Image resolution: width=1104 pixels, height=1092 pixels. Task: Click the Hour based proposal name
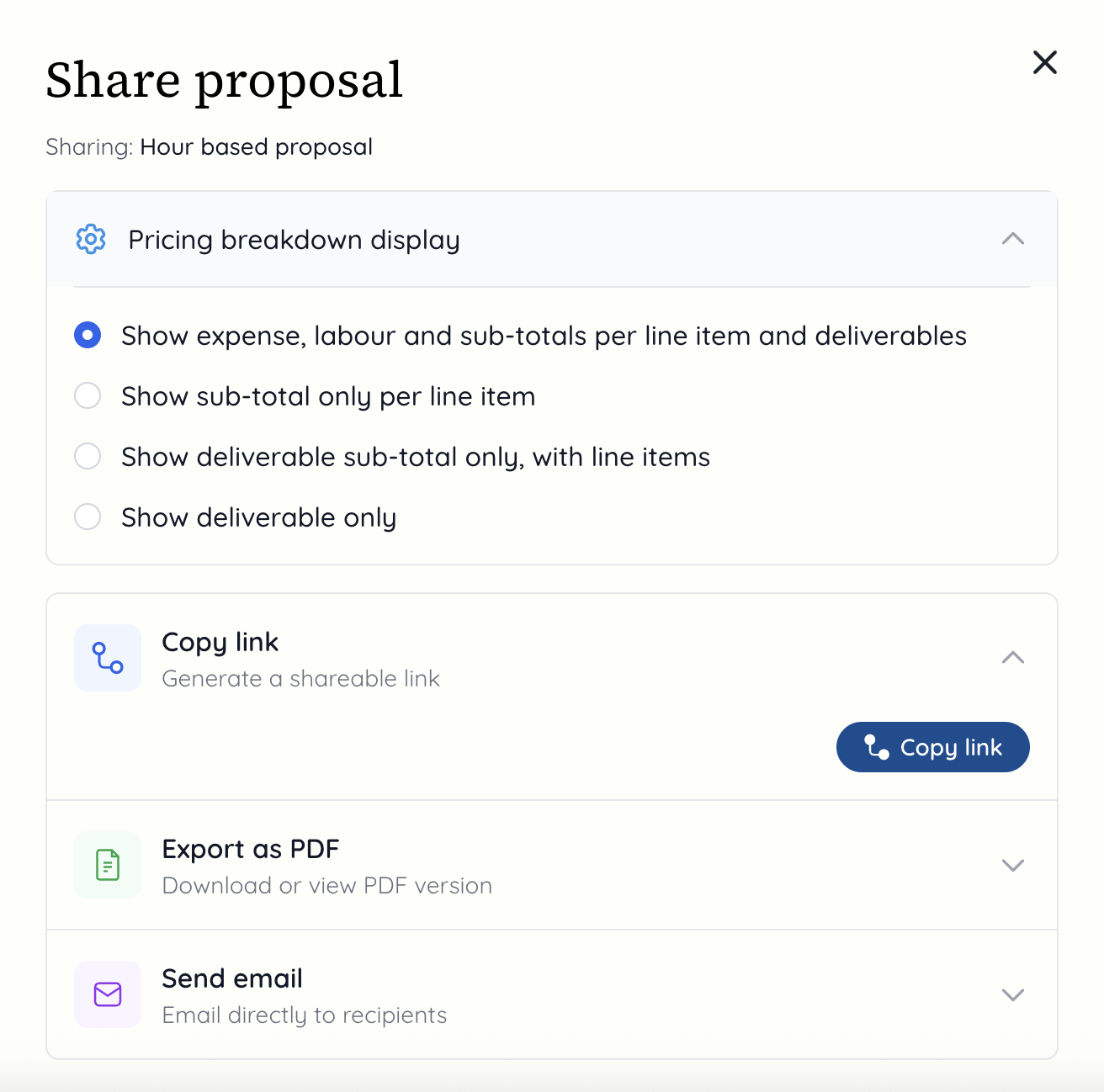coord(257,146)
